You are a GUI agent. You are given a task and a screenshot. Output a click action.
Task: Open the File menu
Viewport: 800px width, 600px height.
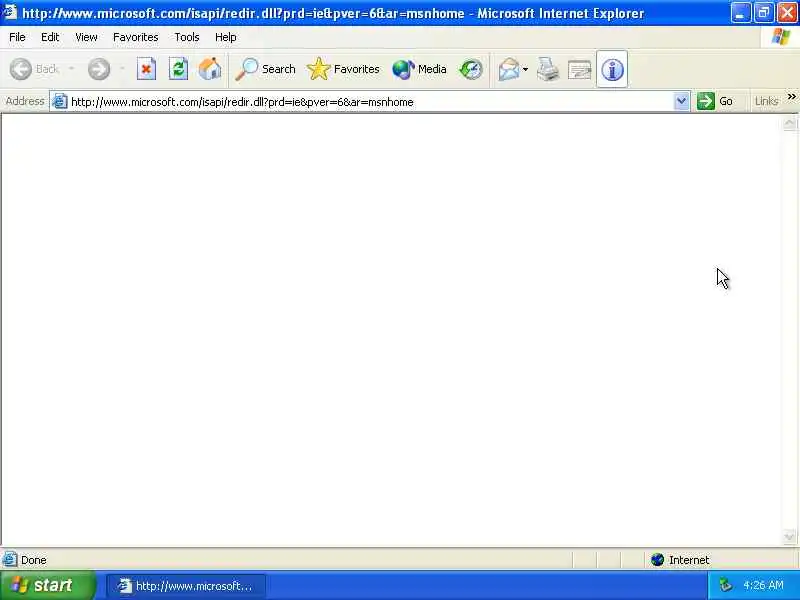[x=17, y=37]
